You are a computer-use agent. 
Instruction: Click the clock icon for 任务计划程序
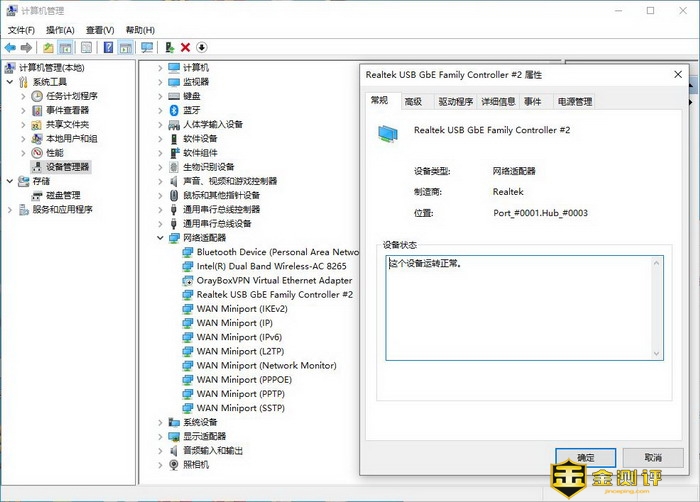[x=37, y=96]
